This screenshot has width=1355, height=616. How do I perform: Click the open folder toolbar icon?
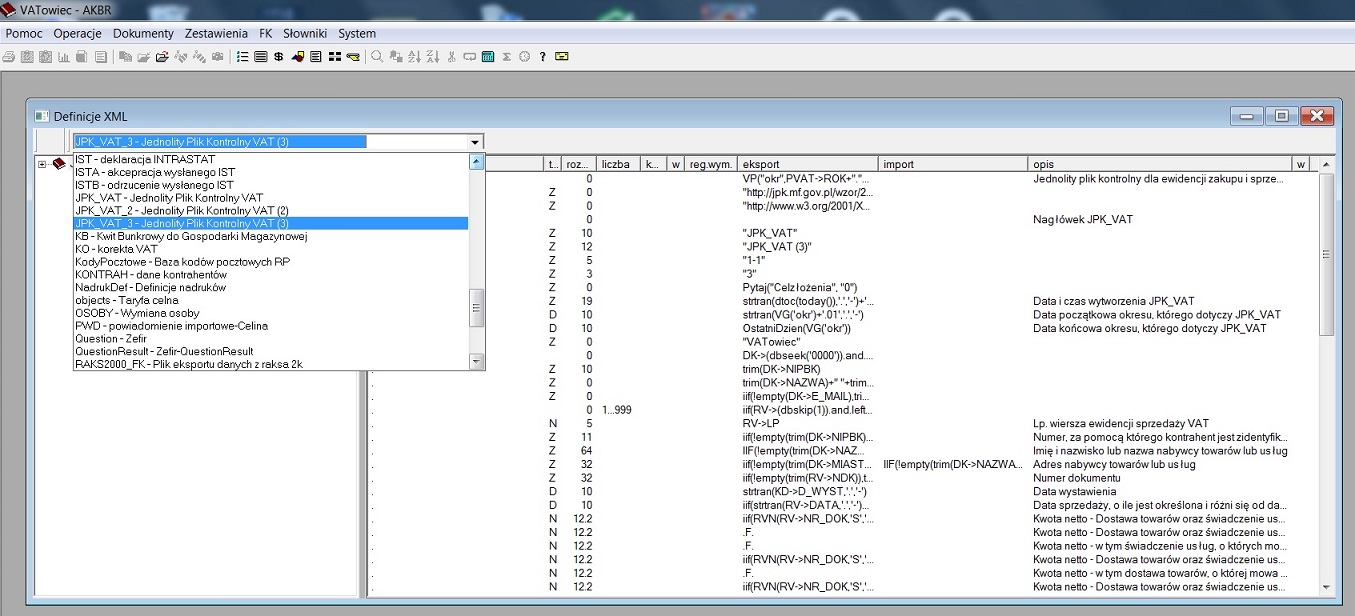(x=162, y=57)
